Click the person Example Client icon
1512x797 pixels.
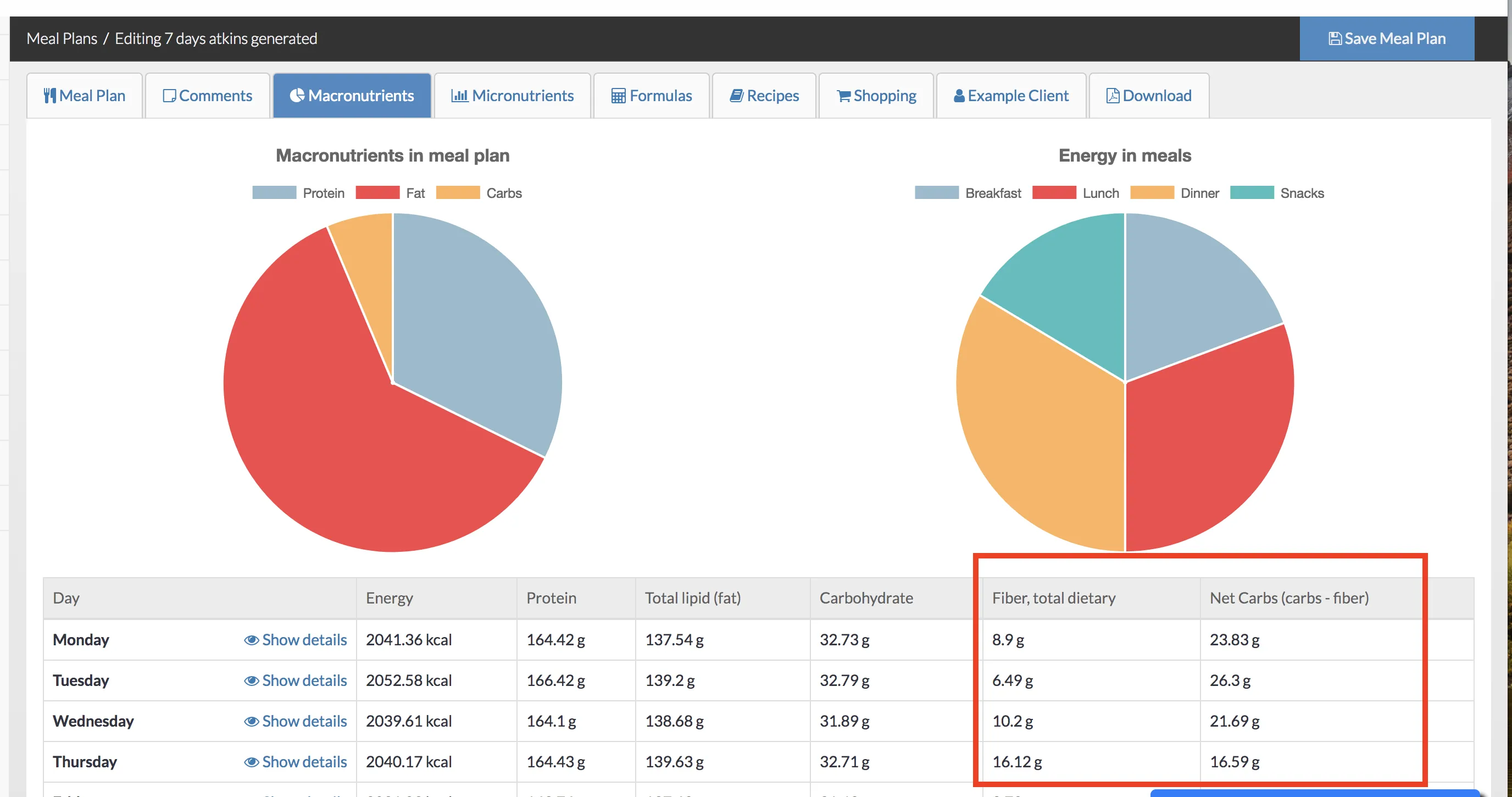959,96
